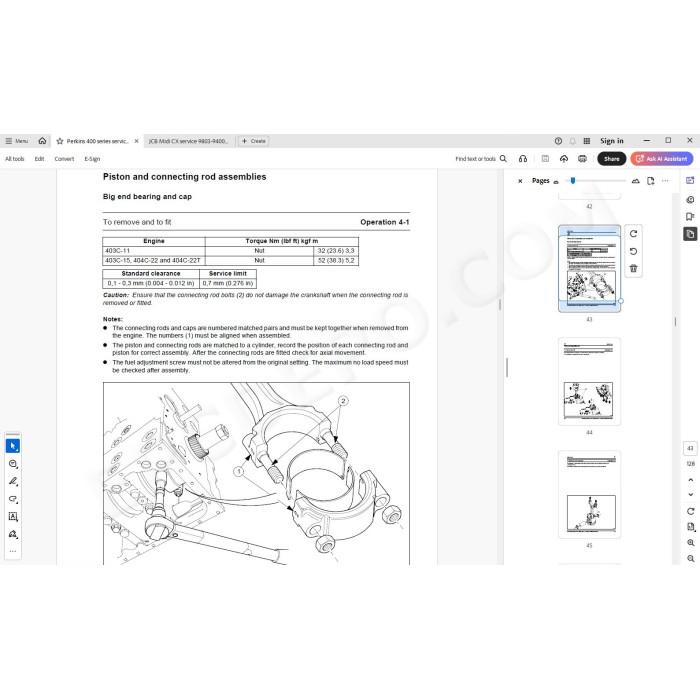The image size is (700, 700).
Task: Switch to Perkins 400 series service tab
Action: point(97,141)
